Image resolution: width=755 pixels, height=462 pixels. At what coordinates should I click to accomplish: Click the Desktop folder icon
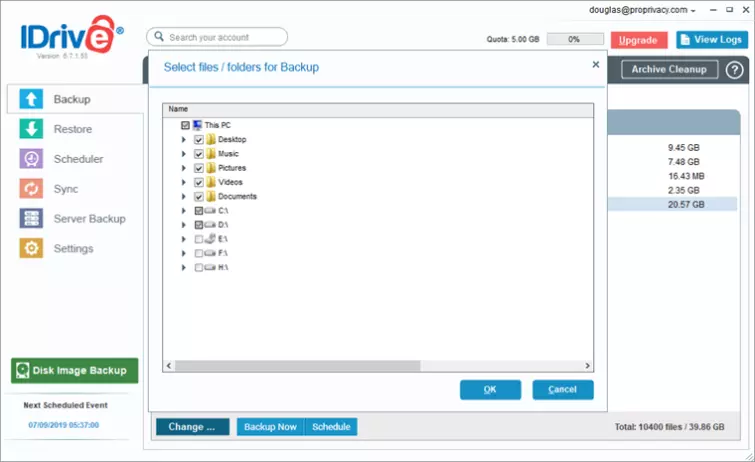[211, 139]
